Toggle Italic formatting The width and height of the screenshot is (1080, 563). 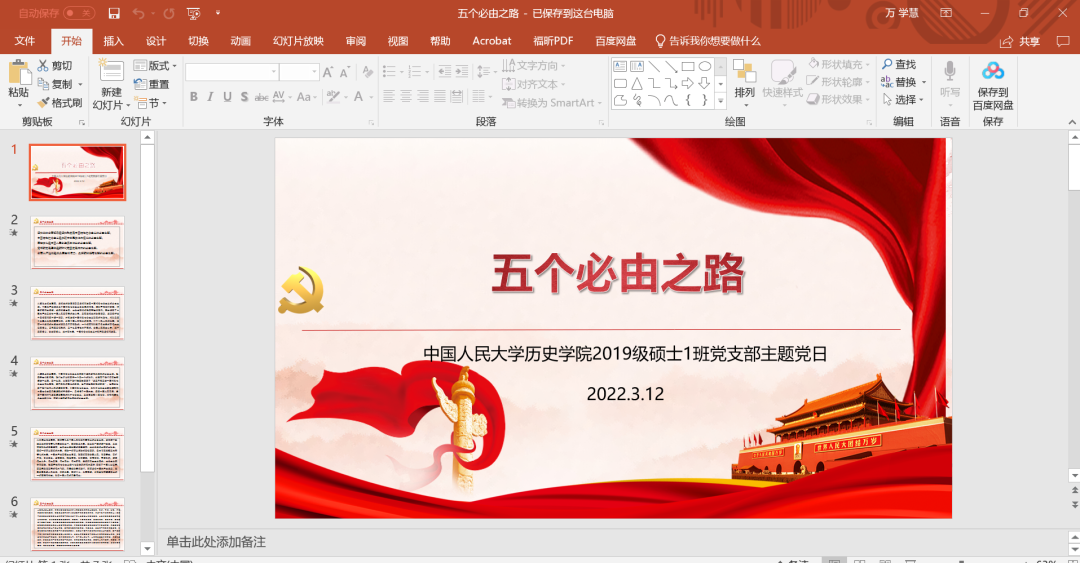[210, 96]
